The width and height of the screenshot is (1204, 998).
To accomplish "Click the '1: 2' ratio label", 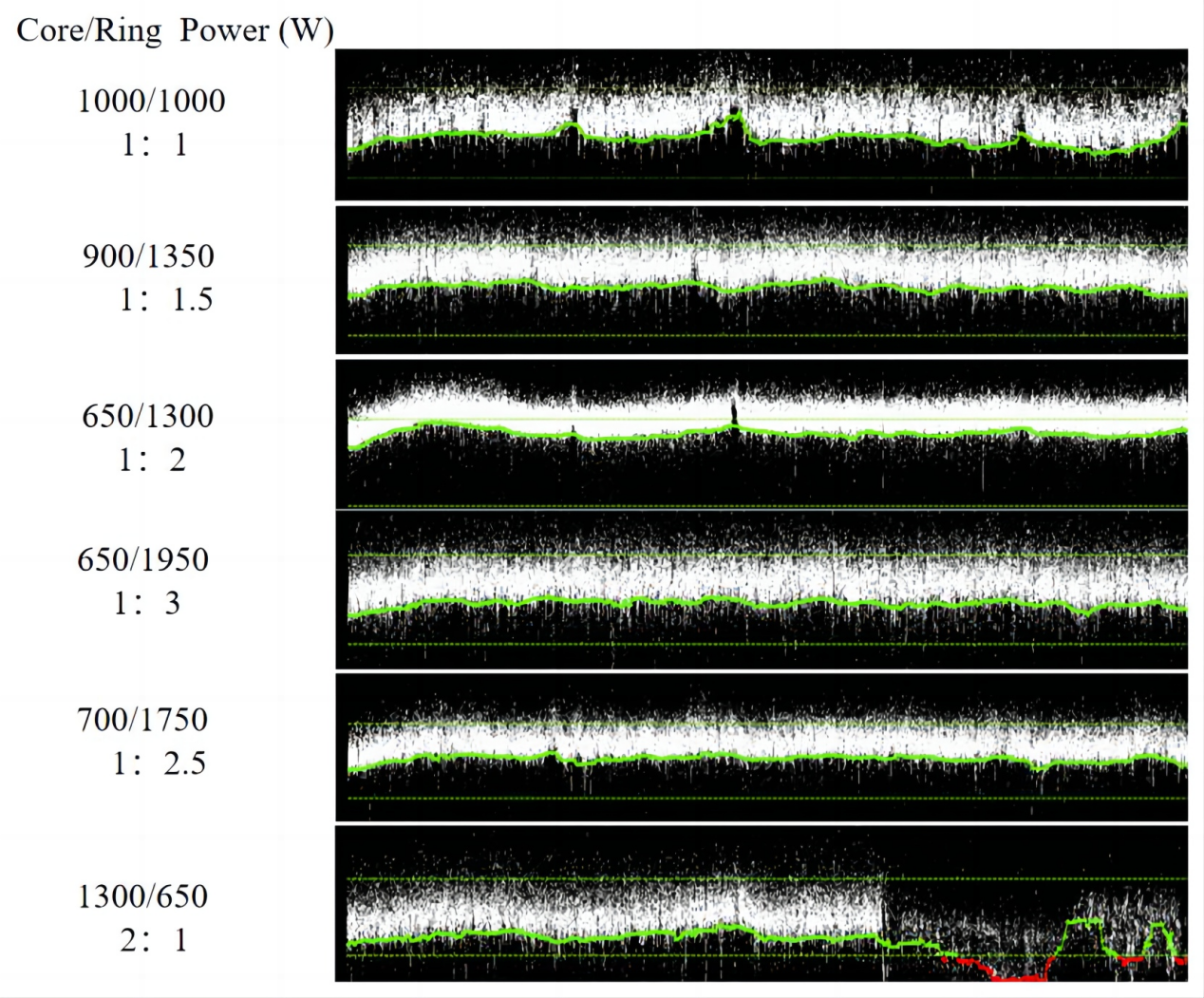I will point(152,460).
